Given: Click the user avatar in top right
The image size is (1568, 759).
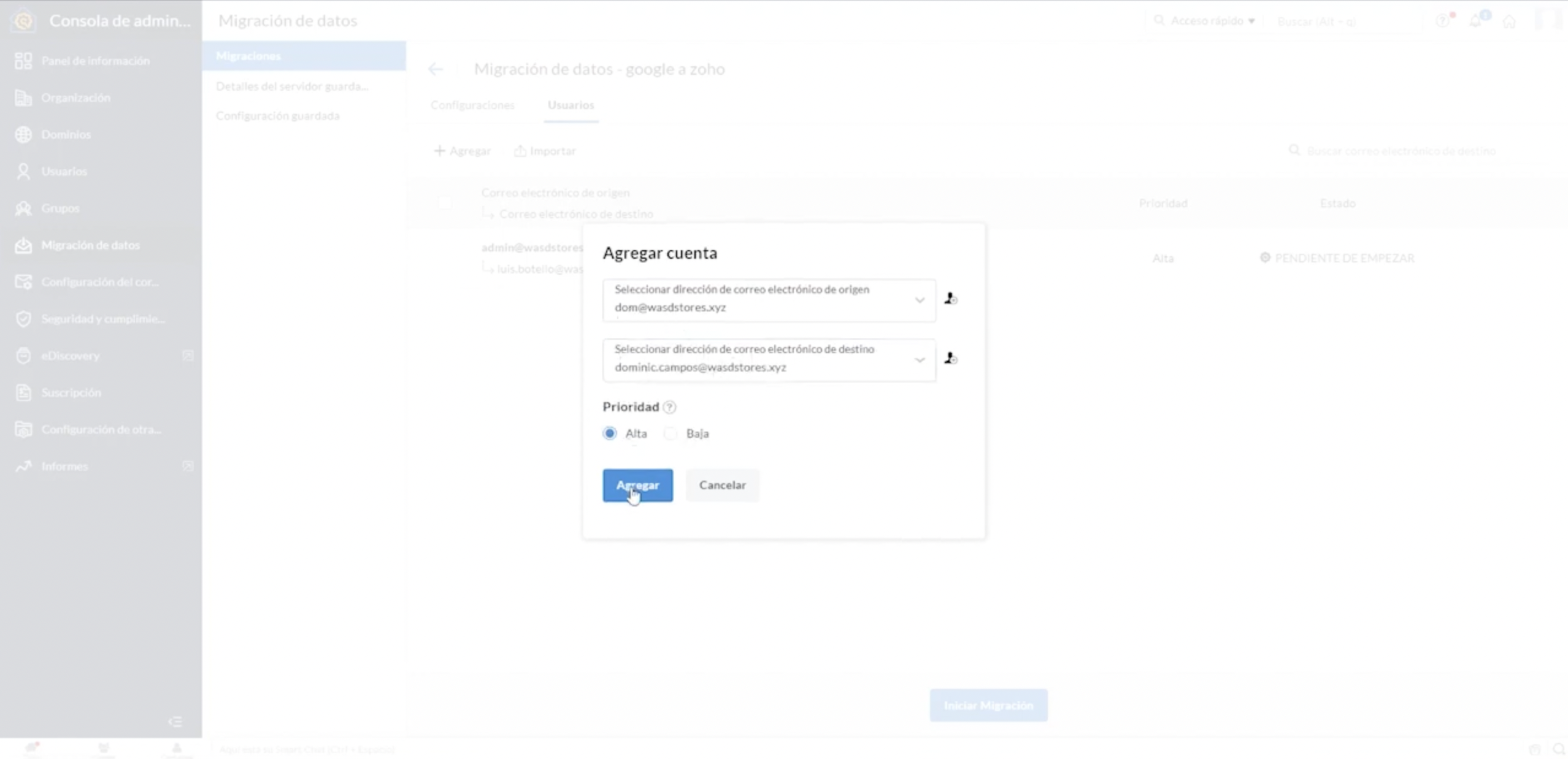Looking at the screenshot, I should coord(1548,20).
